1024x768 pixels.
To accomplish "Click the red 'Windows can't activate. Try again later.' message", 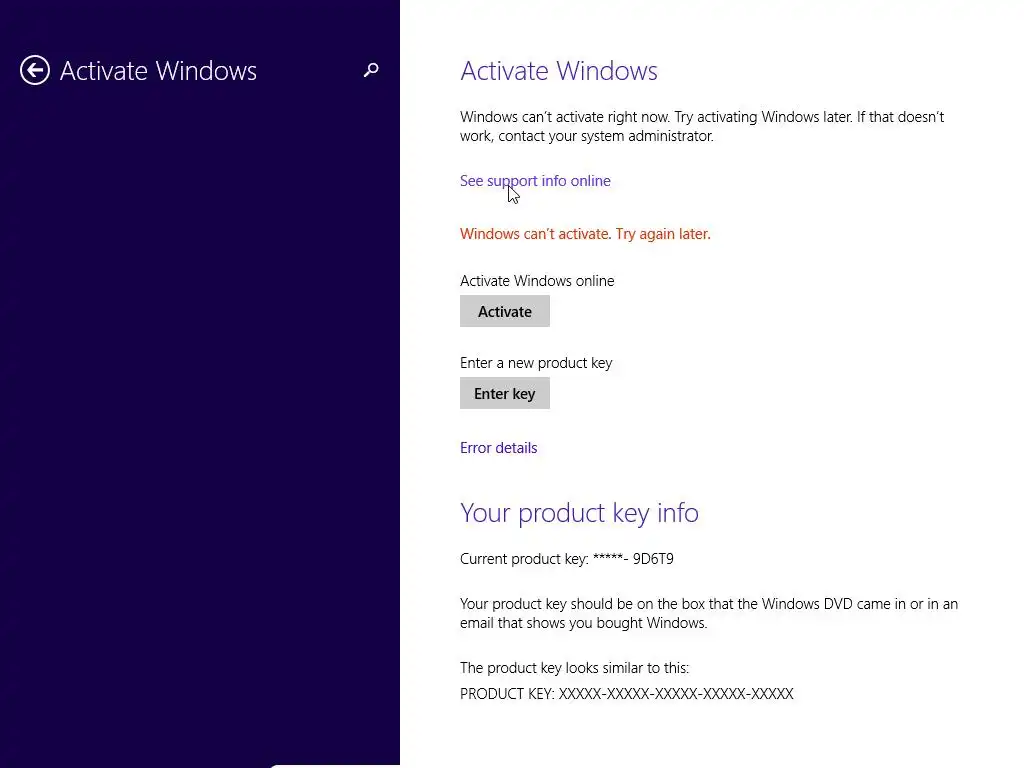I will pos(585,234).
